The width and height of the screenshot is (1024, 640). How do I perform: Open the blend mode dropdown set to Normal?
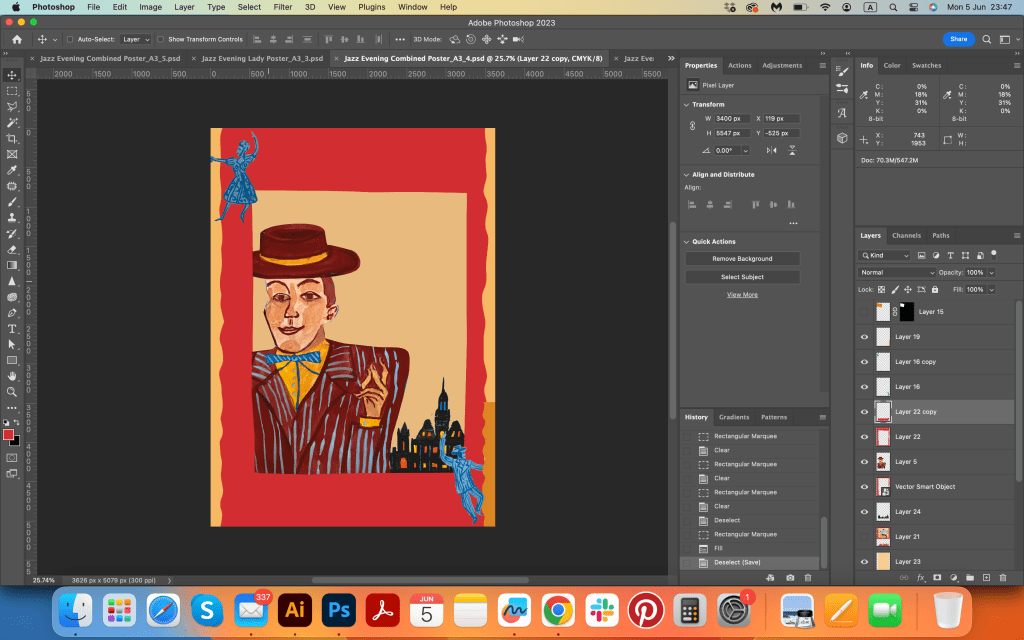(897, 272)
